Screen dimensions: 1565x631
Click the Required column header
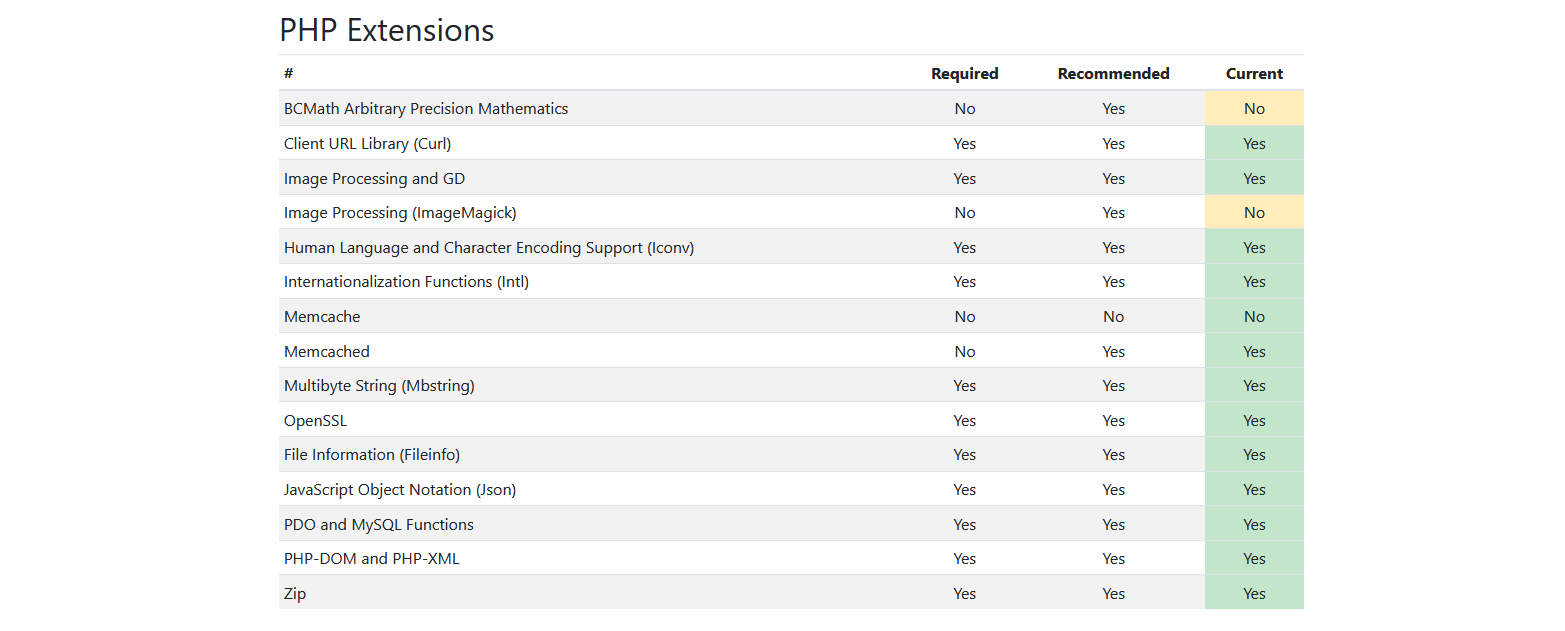(964, 73)
